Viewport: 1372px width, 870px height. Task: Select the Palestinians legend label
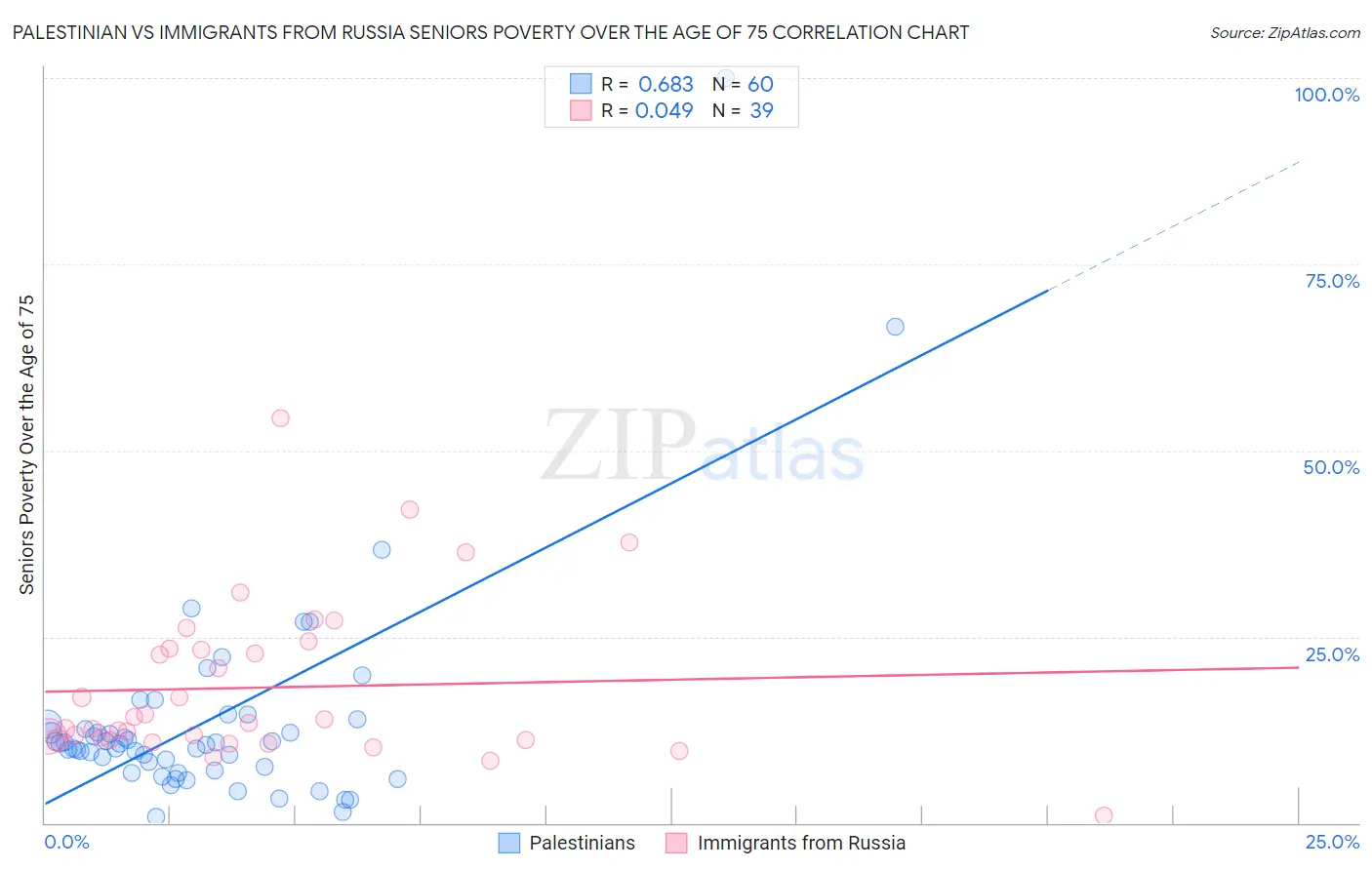pyautogui.click(x=582, y=843)
